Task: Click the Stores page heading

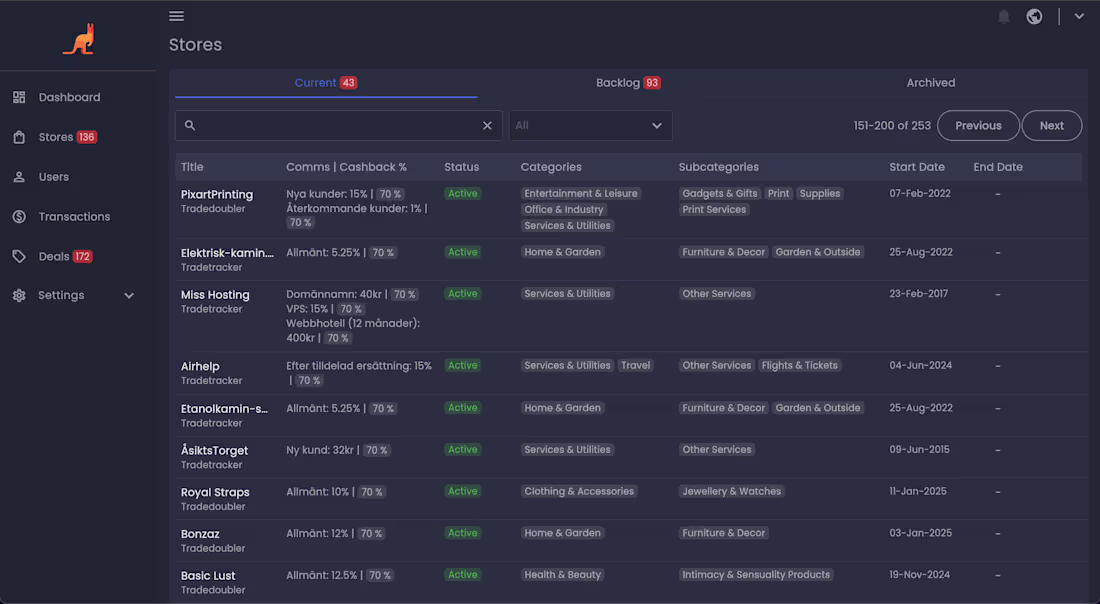Action: coord(195,45)
